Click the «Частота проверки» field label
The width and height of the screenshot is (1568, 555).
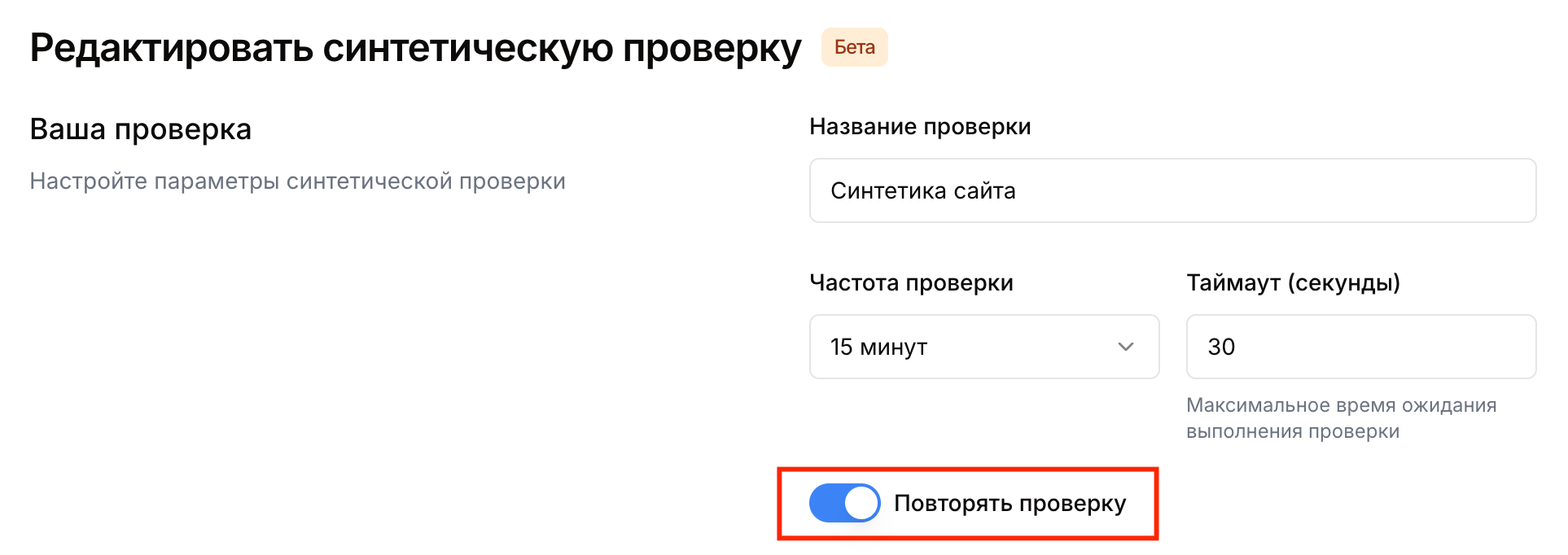[x=911, y=282]
